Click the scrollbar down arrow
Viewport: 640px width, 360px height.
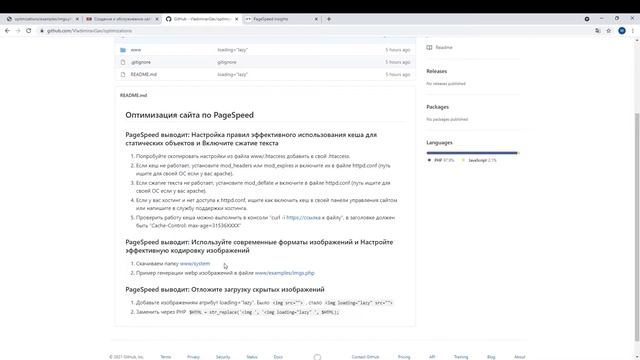tap(637, 357)
